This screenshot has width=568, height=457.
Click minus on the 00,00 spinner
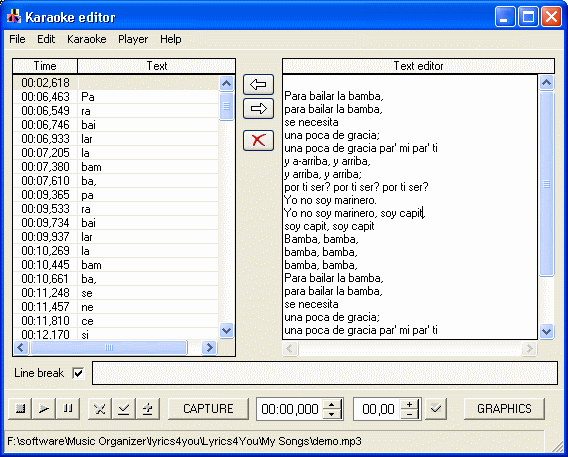[409, 414]
